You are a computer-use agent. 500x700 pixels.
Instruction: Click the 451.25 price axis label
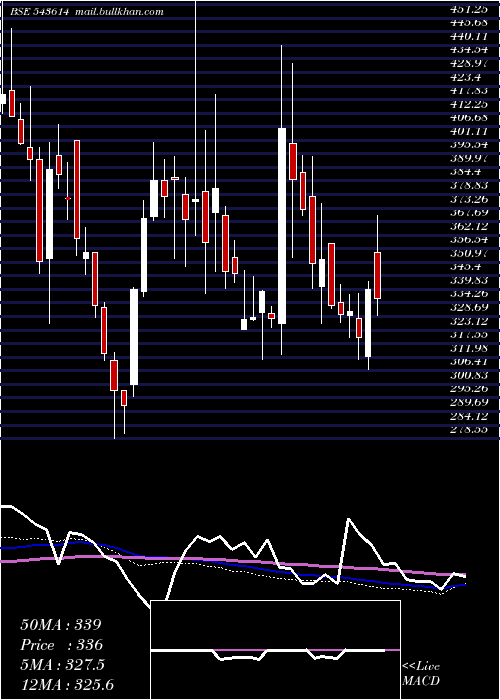point(469,8)
